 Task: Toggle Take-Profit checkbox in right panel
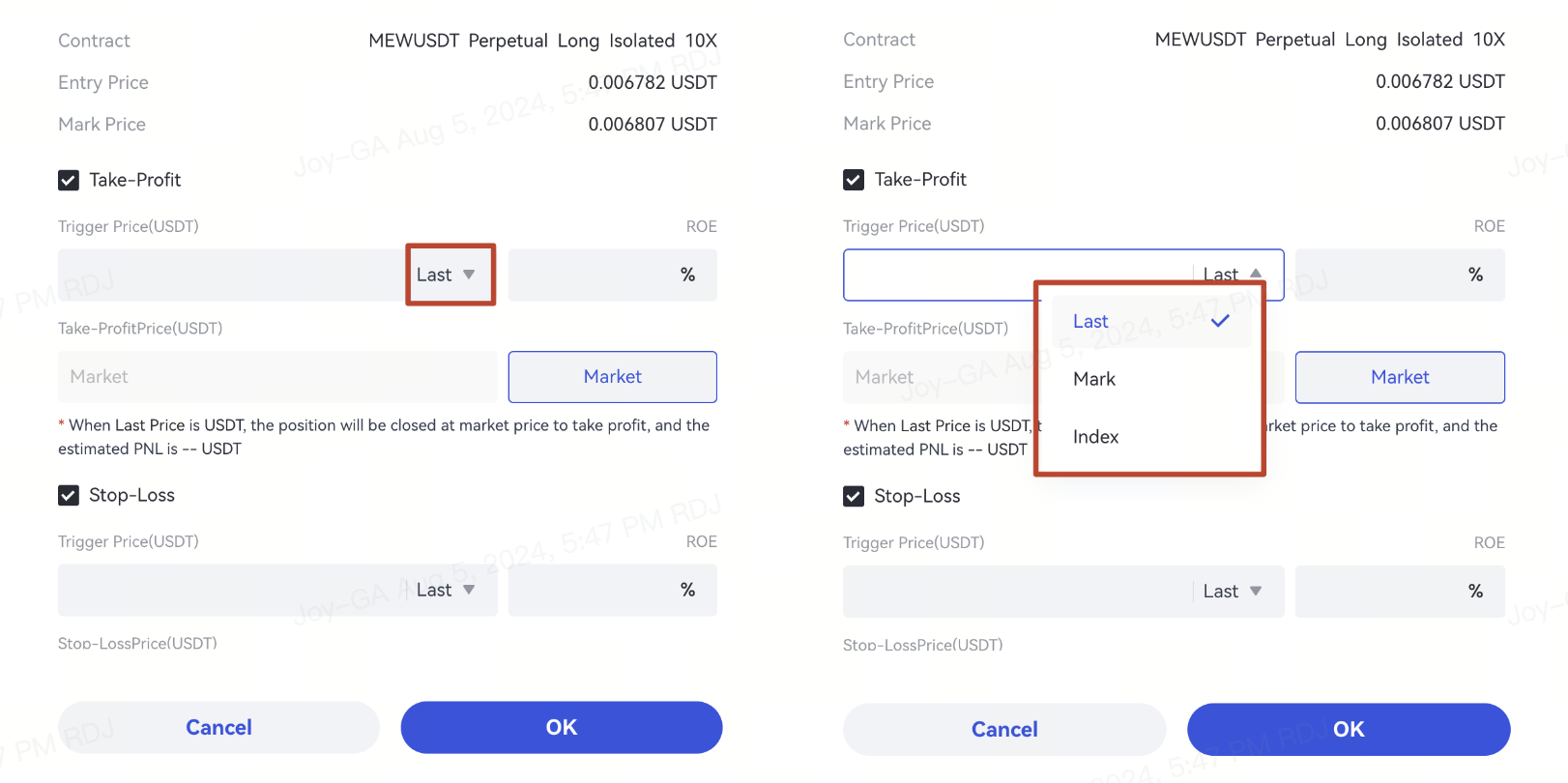(854, 180)
